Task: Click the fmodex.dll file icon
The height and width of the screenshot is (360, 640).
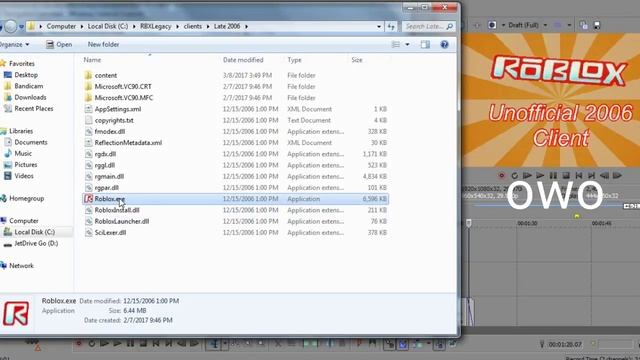Action: pos(88,131)
